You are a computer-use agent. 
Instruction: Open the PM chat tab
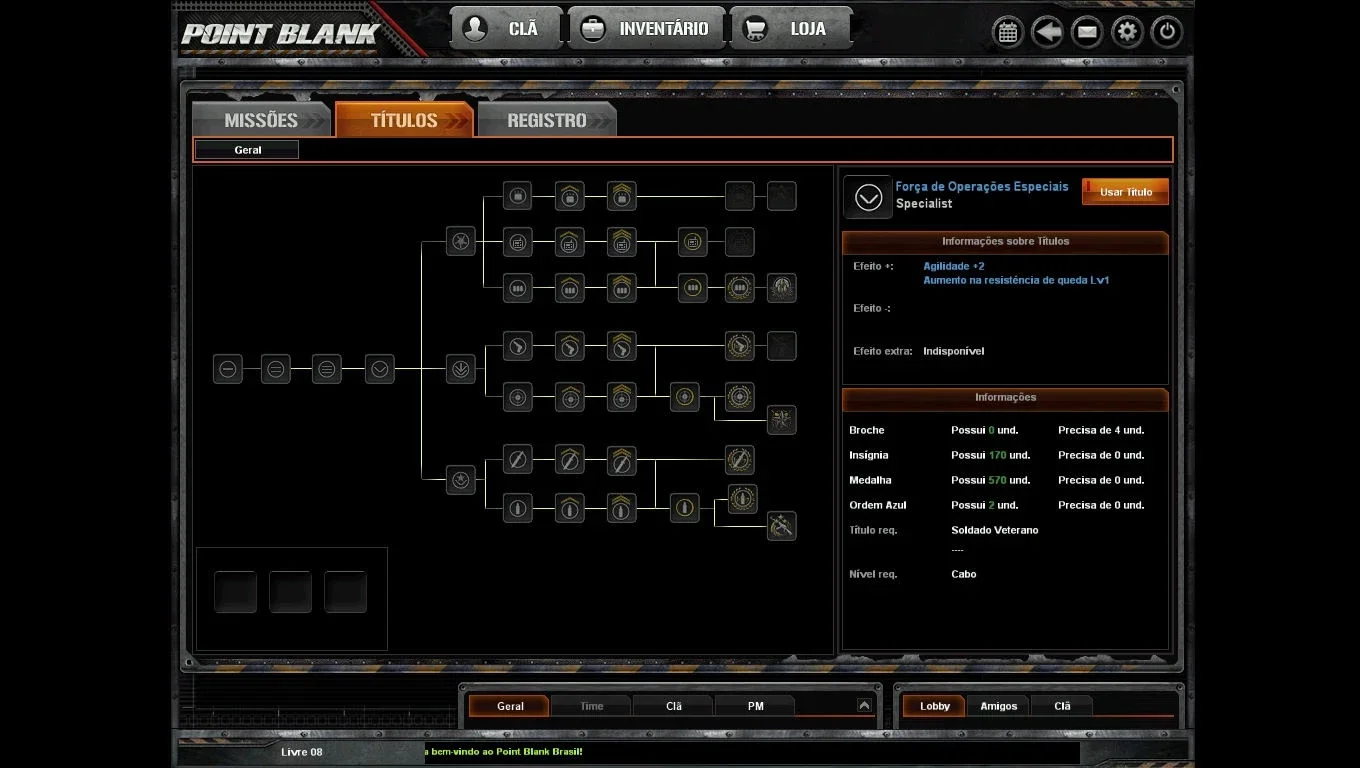755,706
